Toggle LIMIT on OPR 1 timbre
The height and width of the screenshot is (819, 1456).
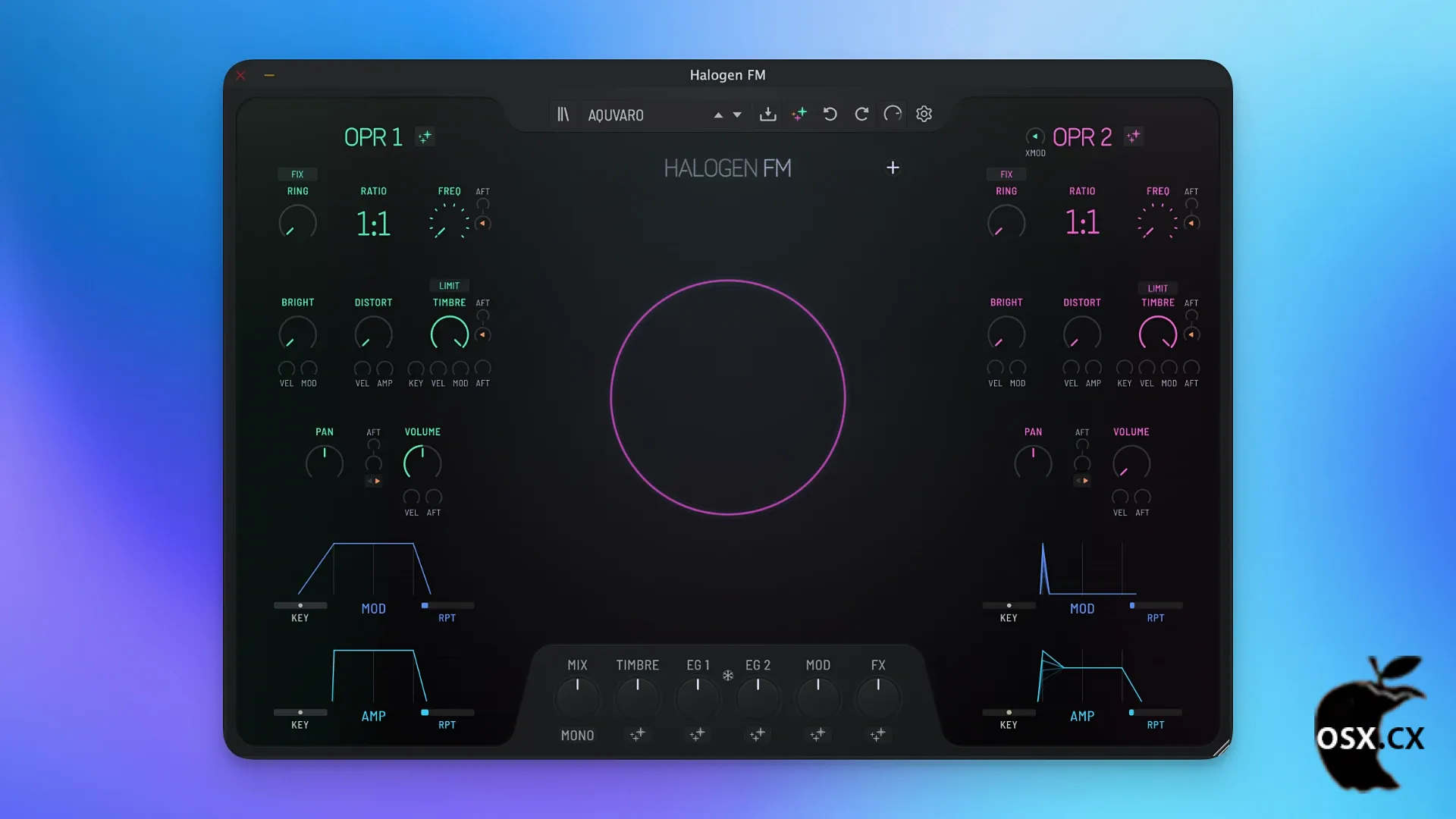pyautogui.click(x=449, y=286)
